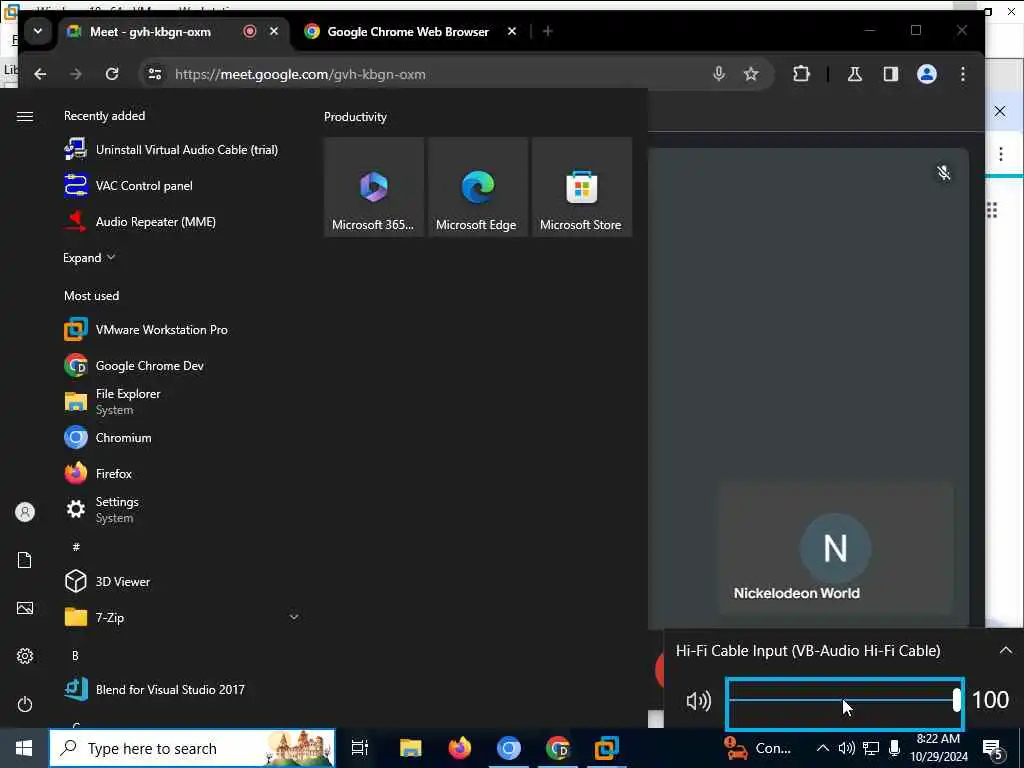Open File Explorer on the taskbar

tap(410, 748)
